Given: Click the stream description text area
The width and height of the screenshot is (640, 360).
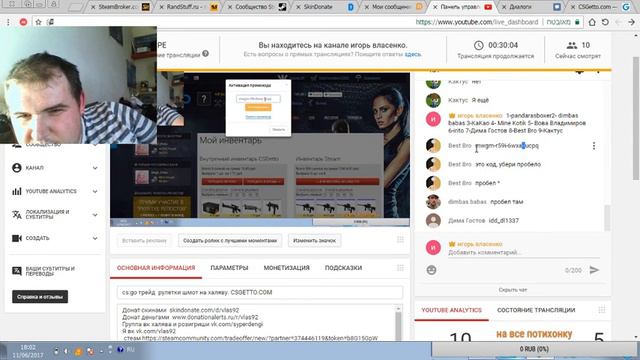Looking at the screenshot, I should point(256,322).
